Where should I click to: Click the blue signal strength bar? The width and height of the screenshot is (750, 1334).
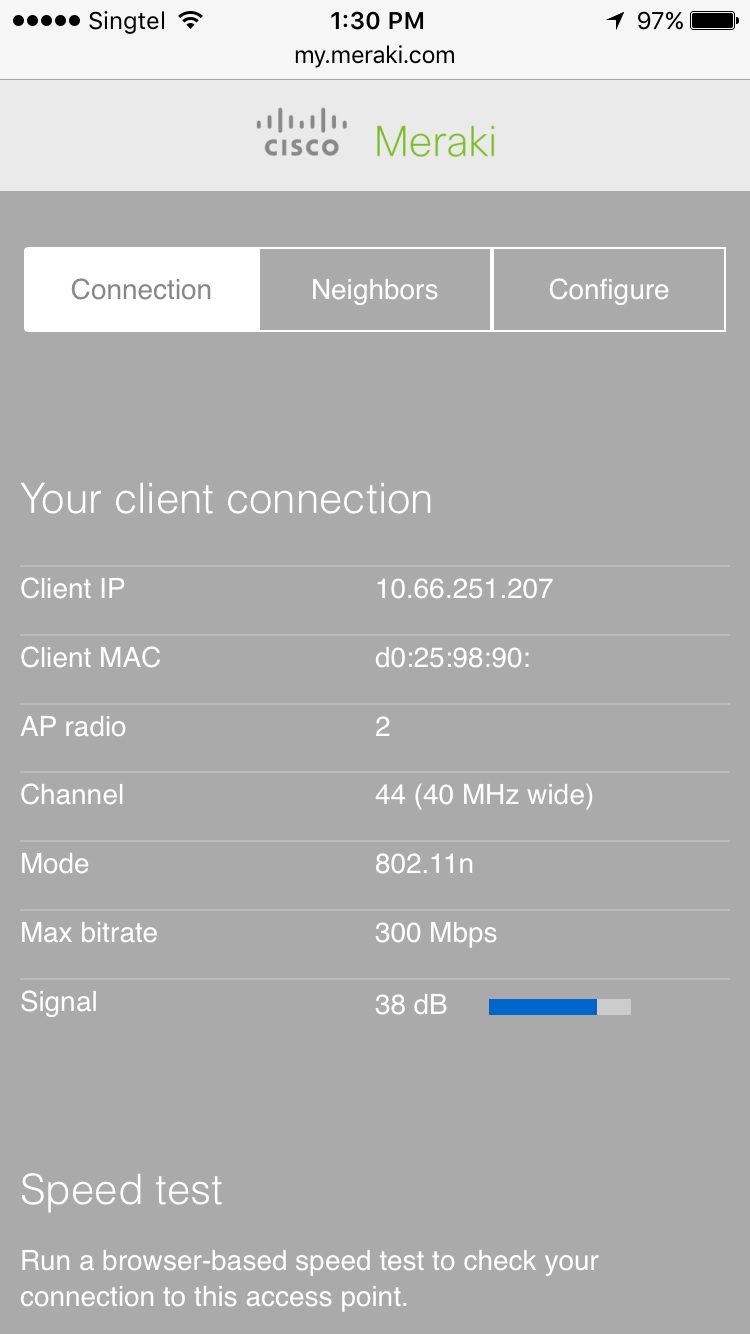tap(543, 1007)
